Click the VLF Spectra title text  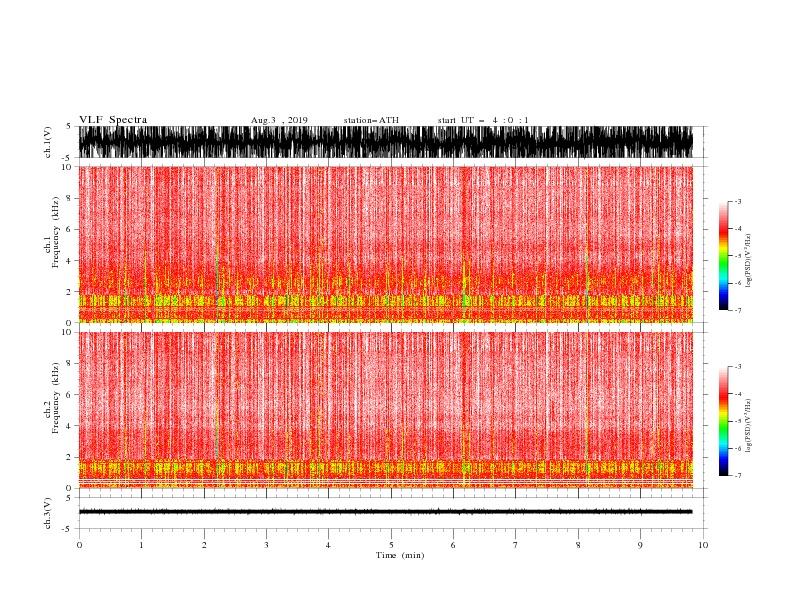point(113,120)
